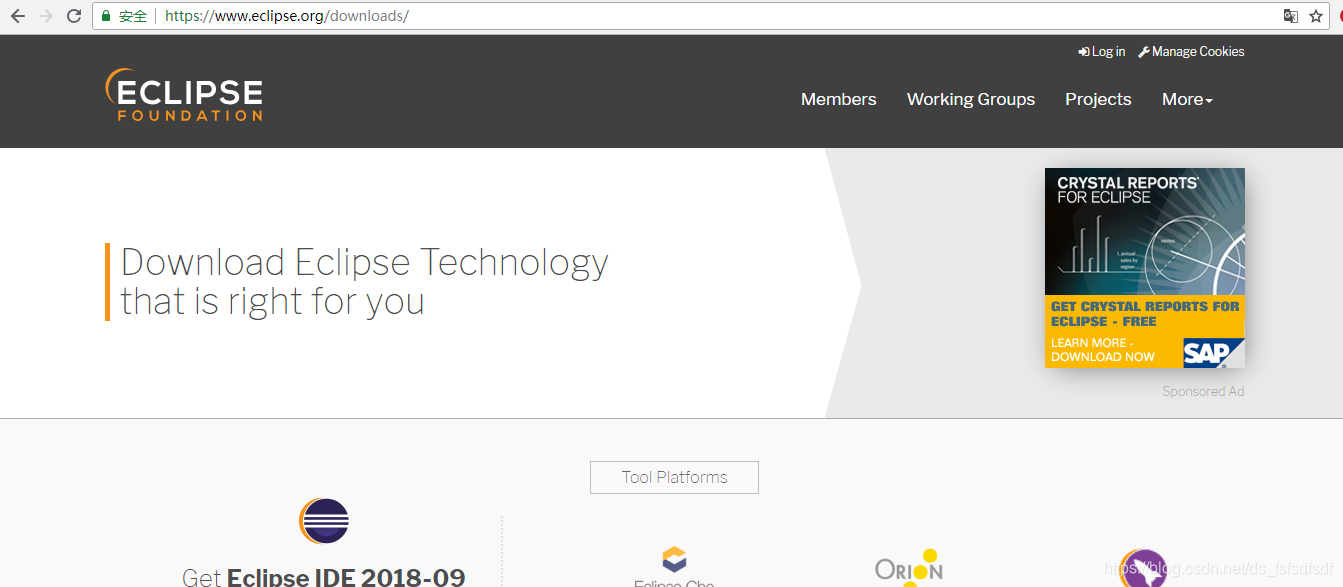Open the Projects menu item
Screen dimensions: 1343x587
pyautogui.click(x=1098, y=99)
